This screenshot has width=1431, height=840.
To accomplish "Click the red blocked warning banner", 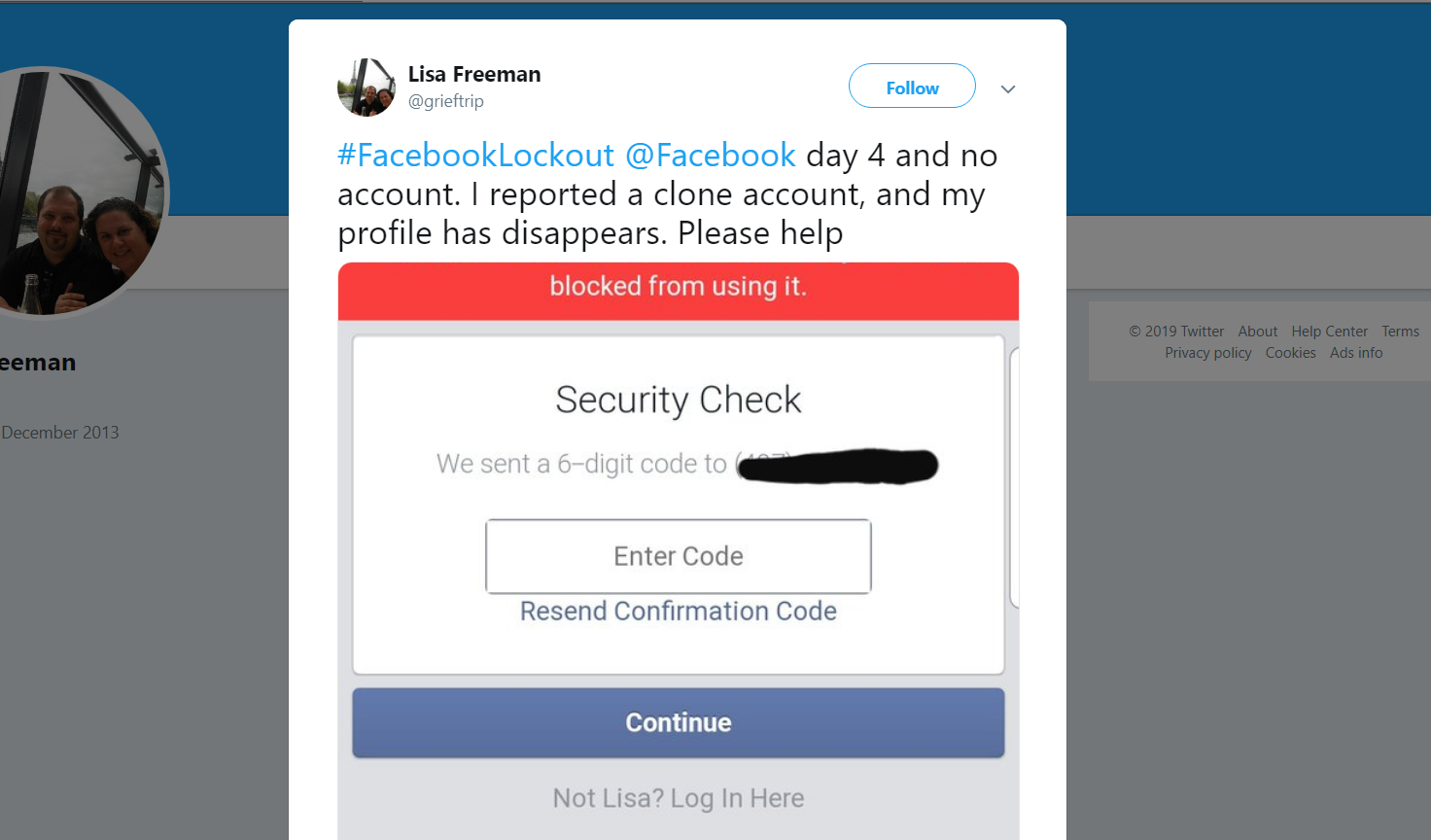I will (x=679, y=291).
